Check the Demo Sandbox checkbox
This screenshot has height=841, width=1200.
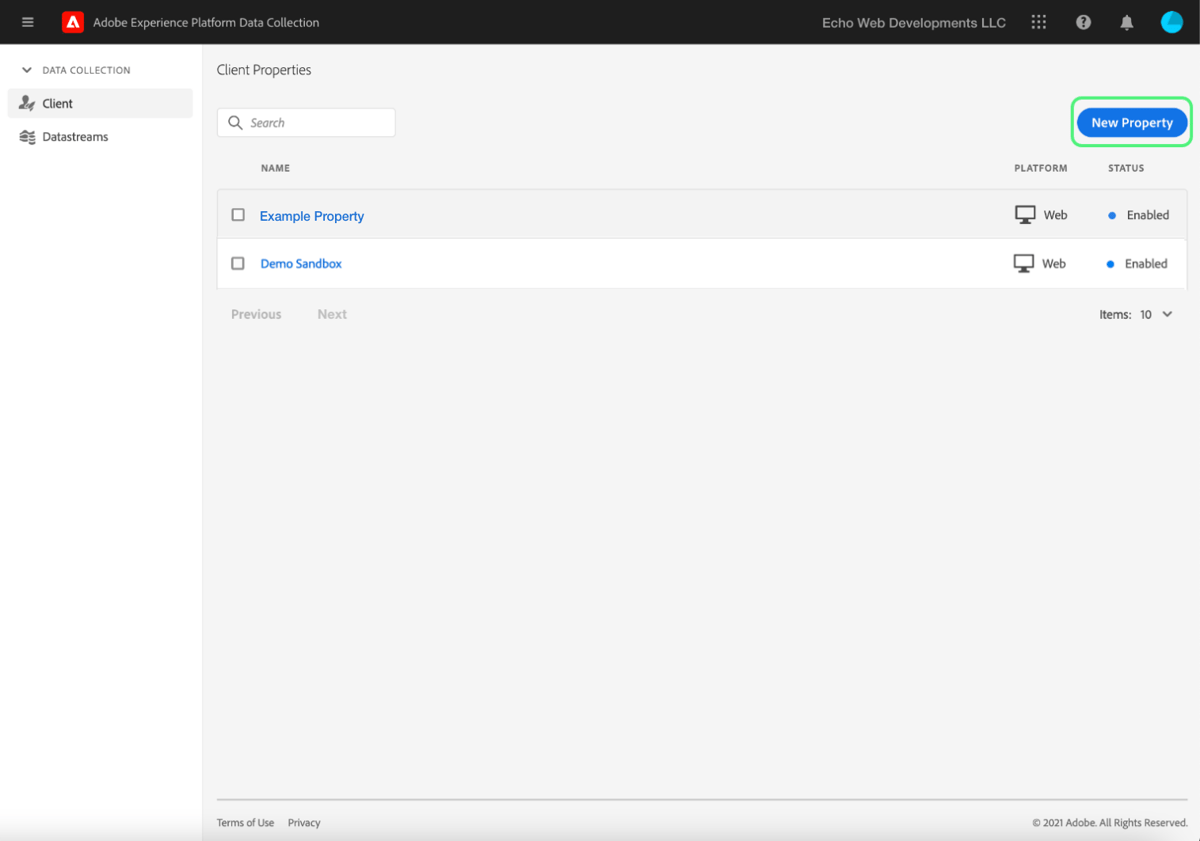click(237, 263)
